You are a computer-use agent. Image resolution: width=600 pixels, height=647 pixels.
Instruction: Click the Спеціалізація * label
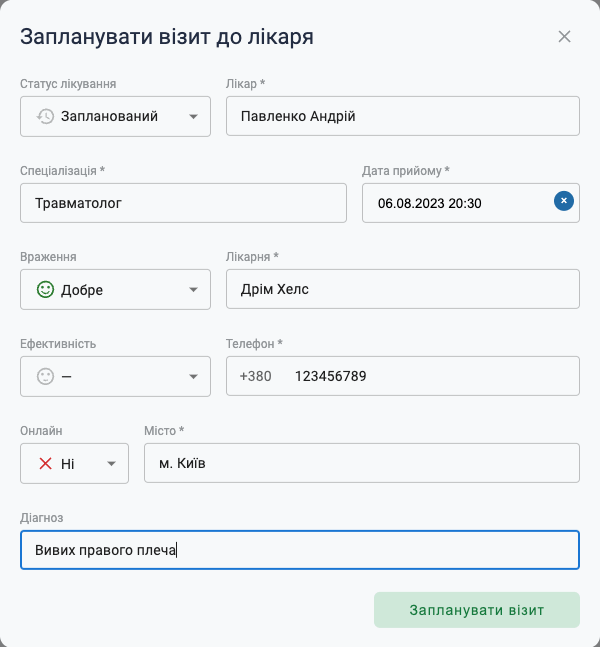pyautogui.click(x=62, y=170)
